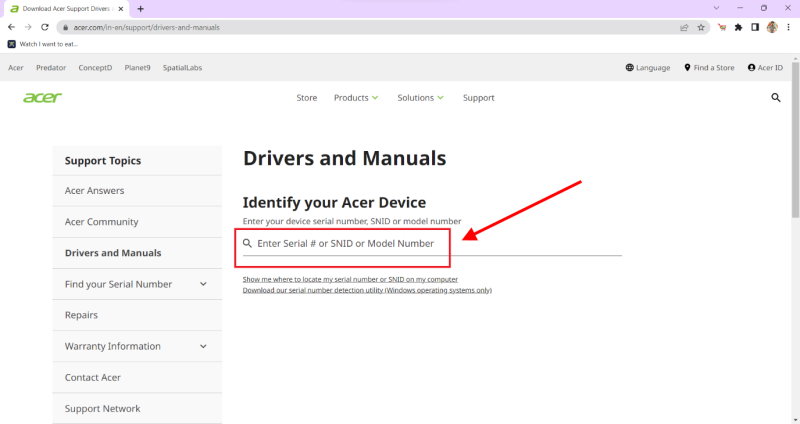The width and height of the screenshot is (800, 424).
Task: Click the globe icon beside Language
Action: (x=630, y=67)
